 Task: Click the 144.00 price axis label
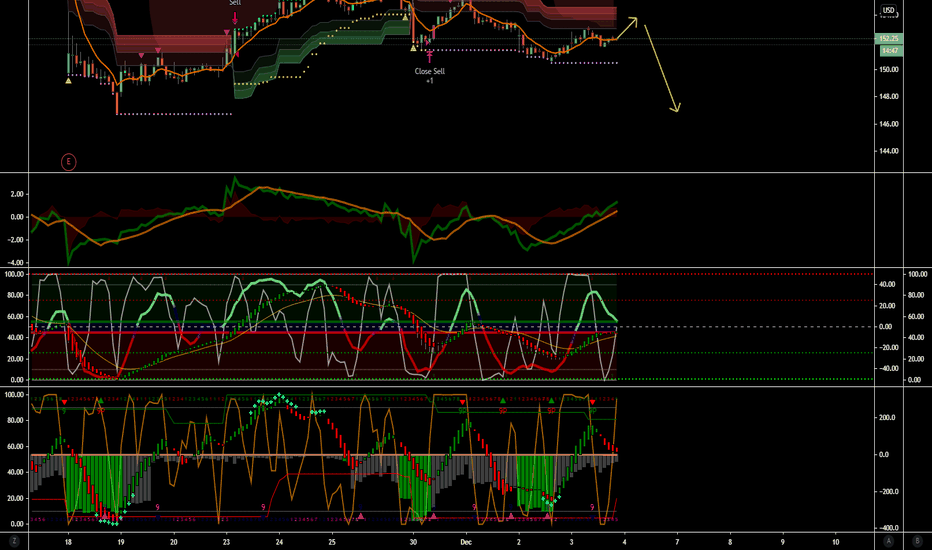click(889, 151)
